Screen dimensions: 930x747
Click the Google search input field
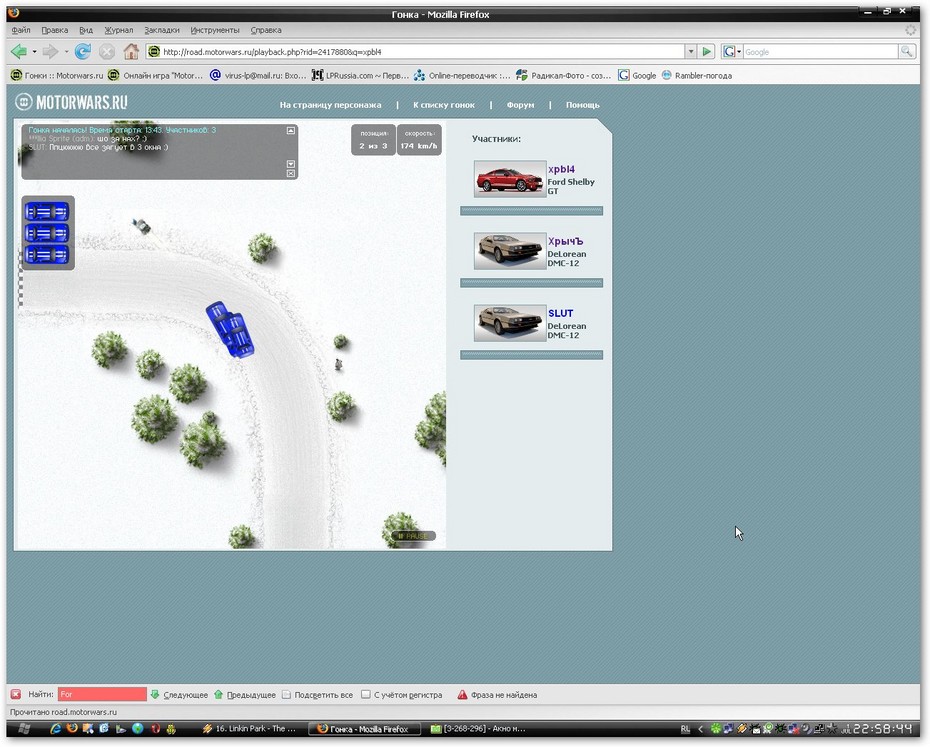point(821,52)
